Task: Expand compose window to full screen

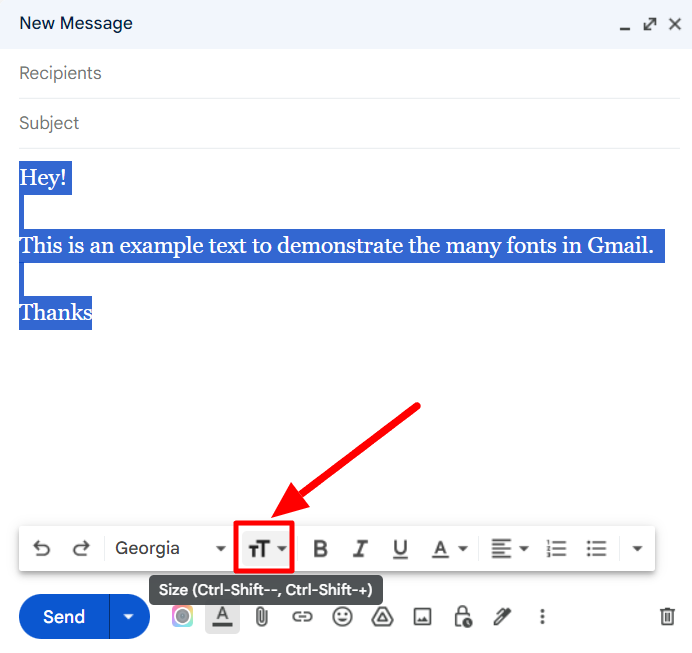Action: coord(650,24)
